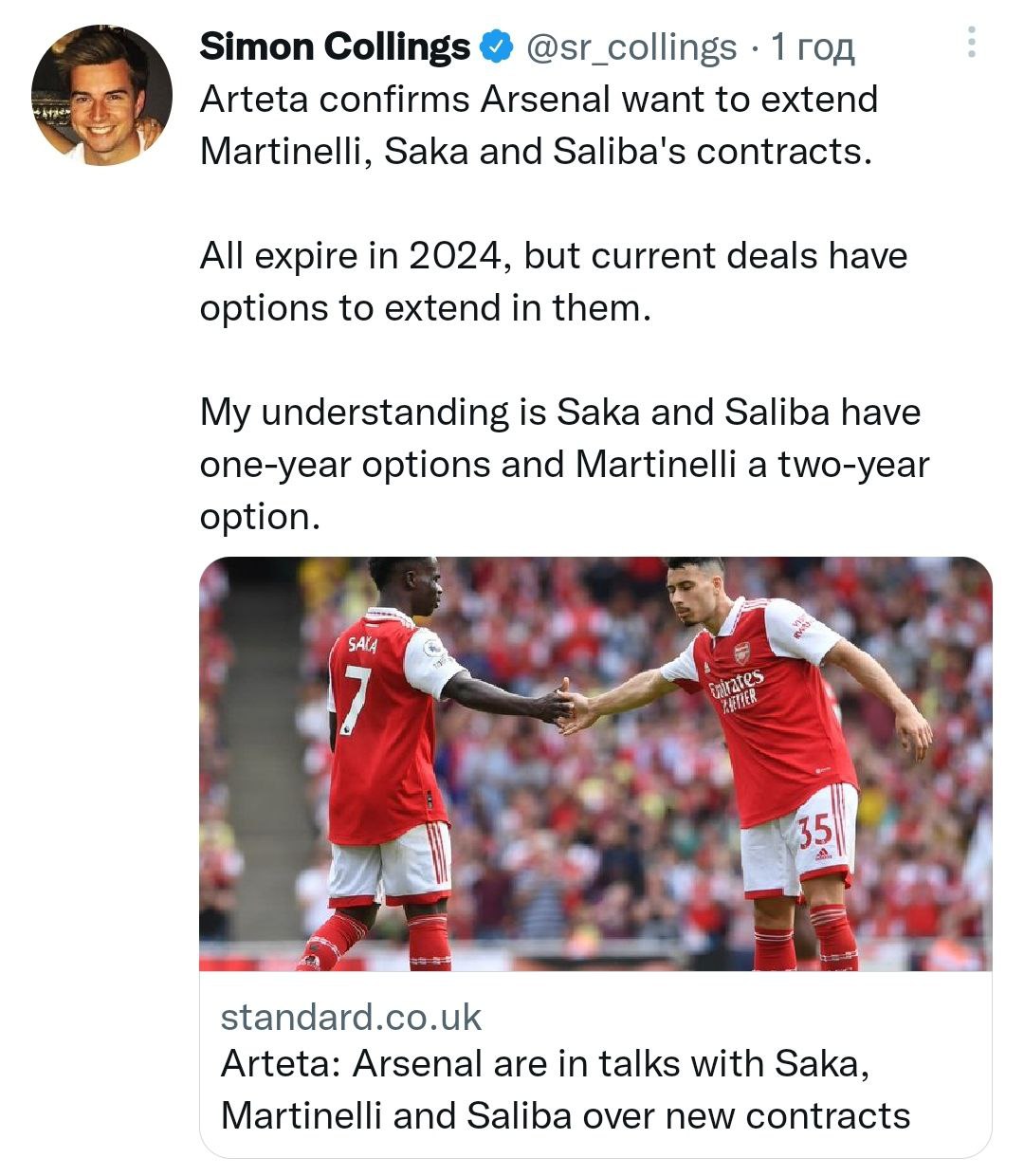Click the 'My understanding is Saka' paragraph
This screenshot has width=1024, height=1176.
click(x=563, y=464)
